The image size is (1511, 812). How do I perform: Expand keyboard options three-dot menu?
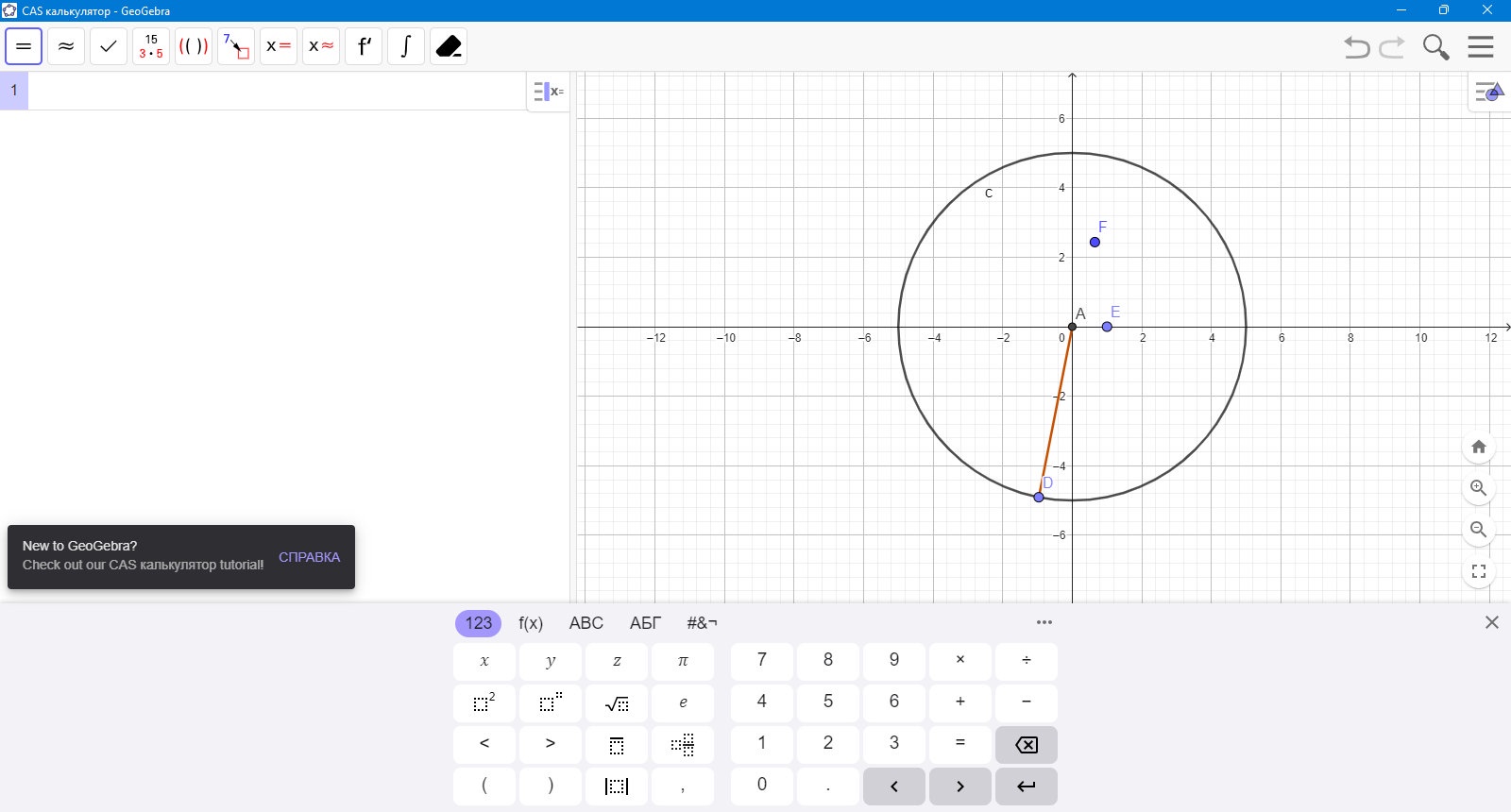1044,622
